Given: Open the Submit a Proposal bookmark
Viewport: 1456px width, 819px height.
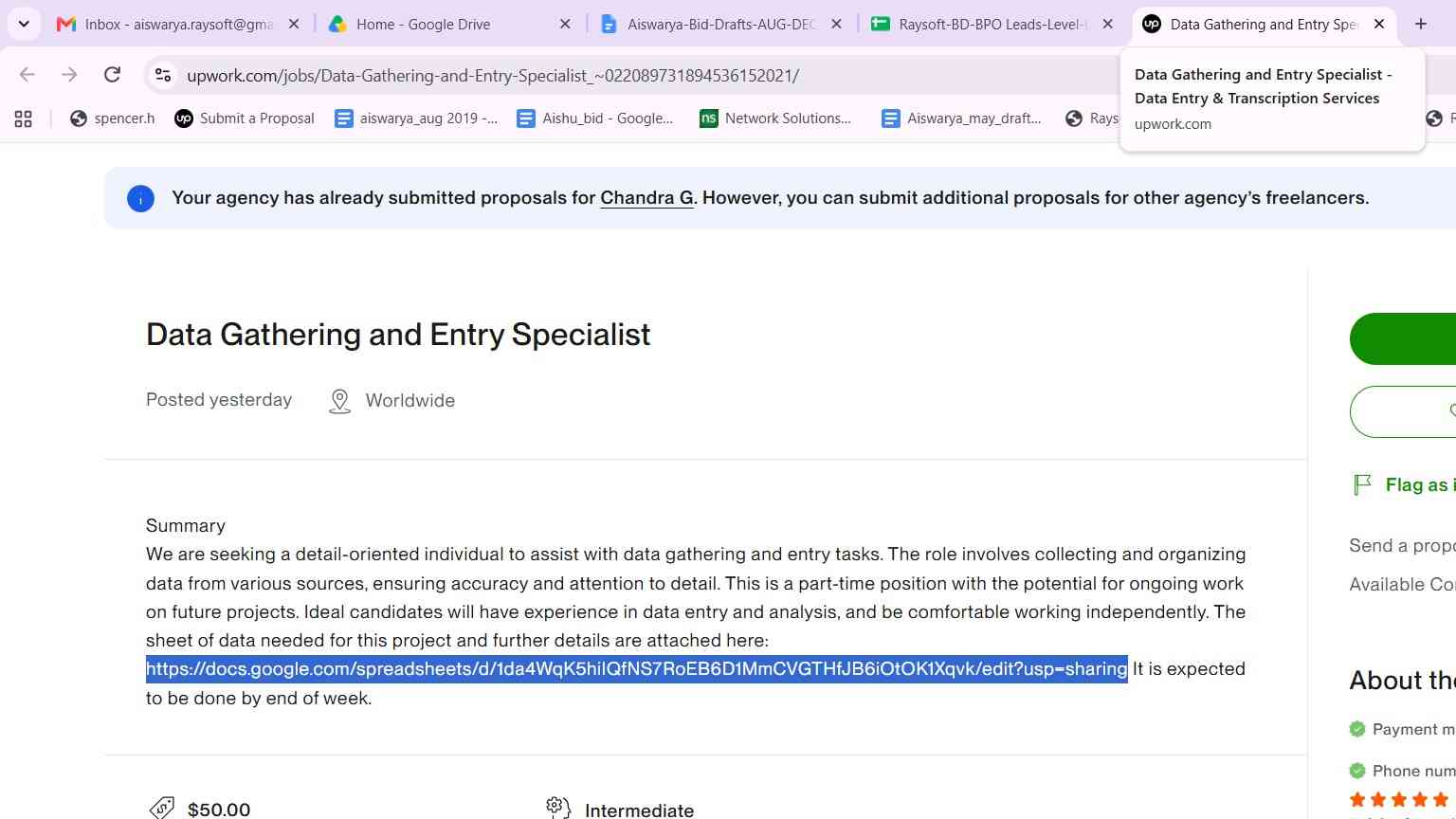Looking at the screenshot, I should click(x=245, y=118).
